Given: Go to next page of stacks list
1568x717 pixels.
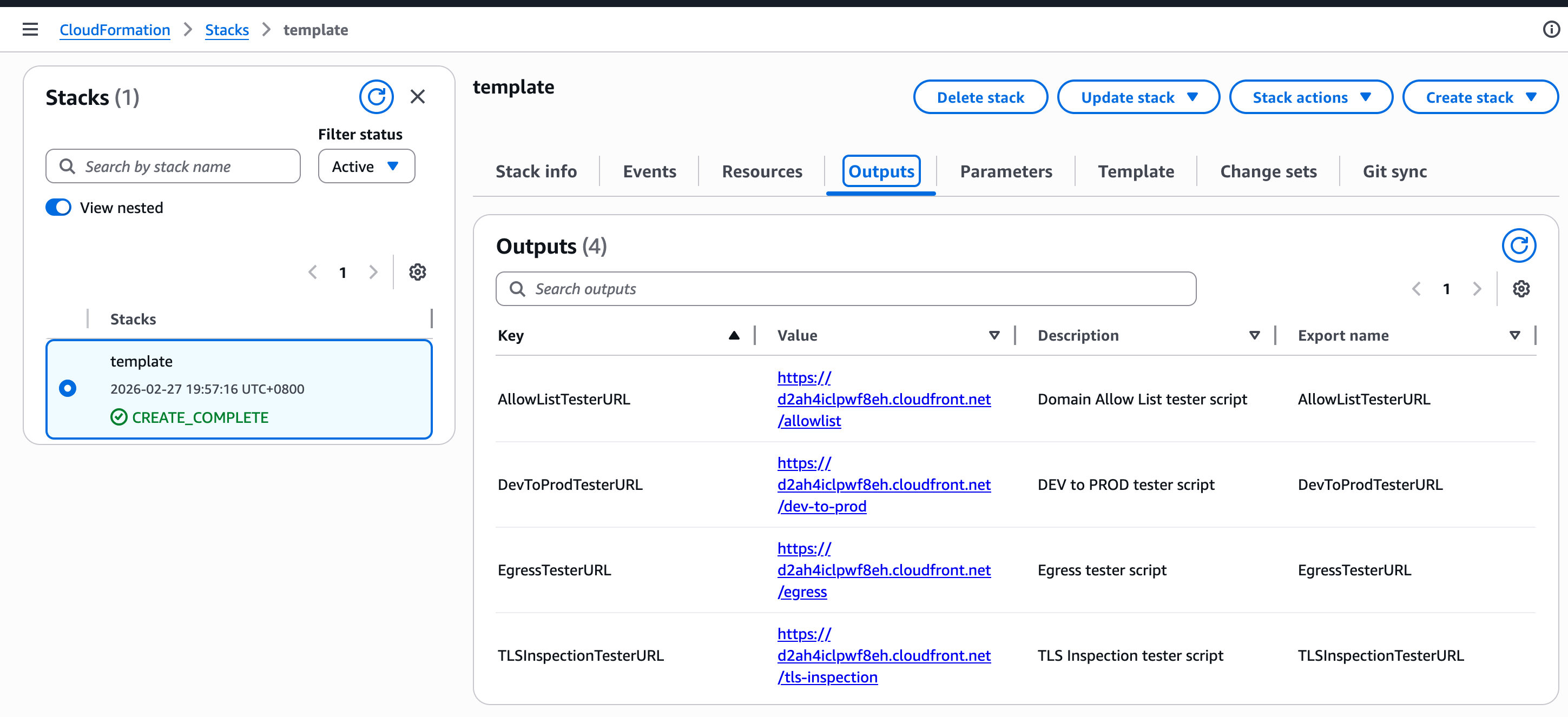Looking at the screenshot, I should click(373, 272).
